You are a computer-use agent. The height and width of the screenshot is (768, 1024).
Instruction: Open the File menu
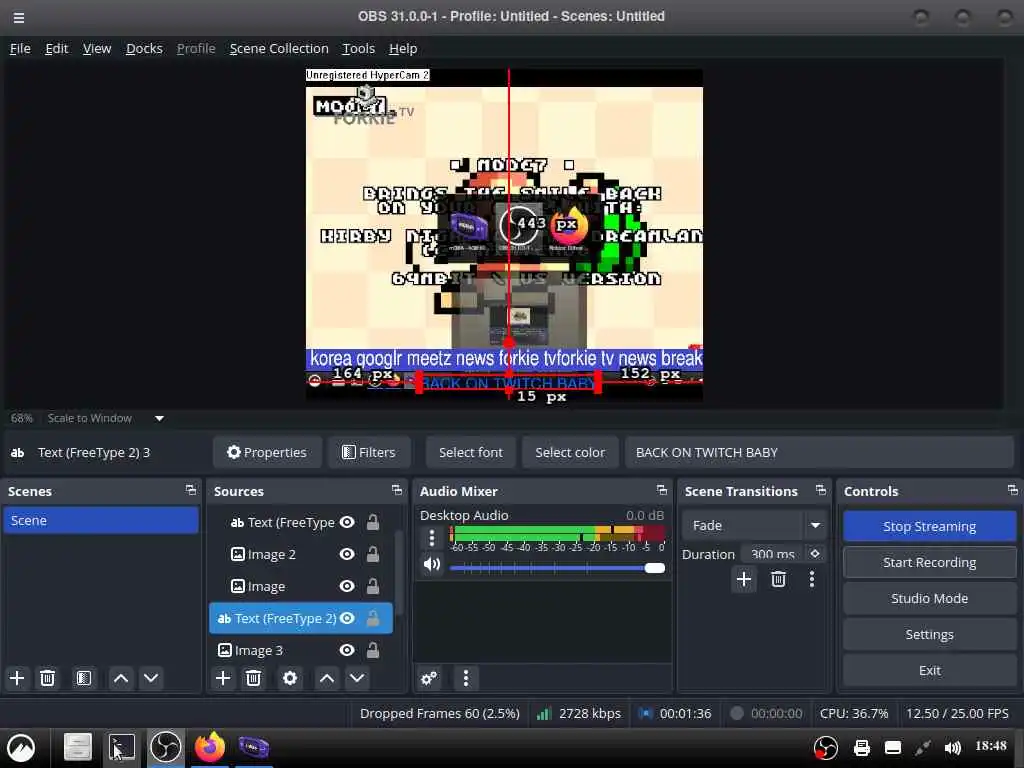click(x=20, y=48)
